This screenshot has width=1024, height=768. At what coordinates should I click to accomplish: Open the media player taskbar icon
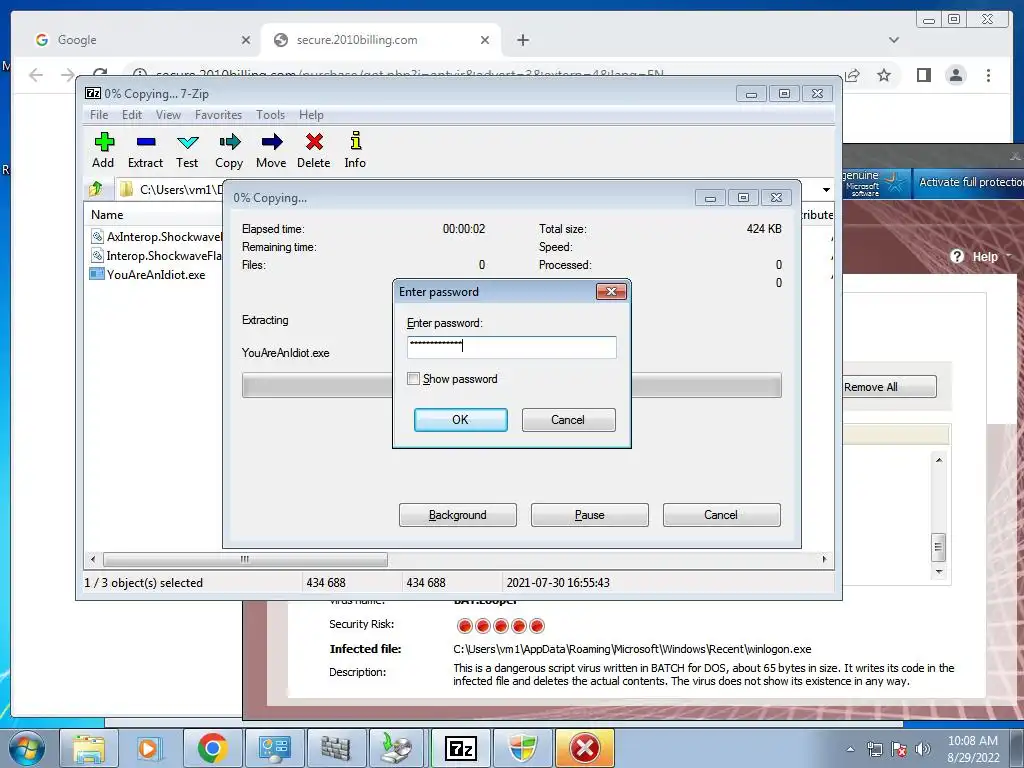(x=150, y=748)
